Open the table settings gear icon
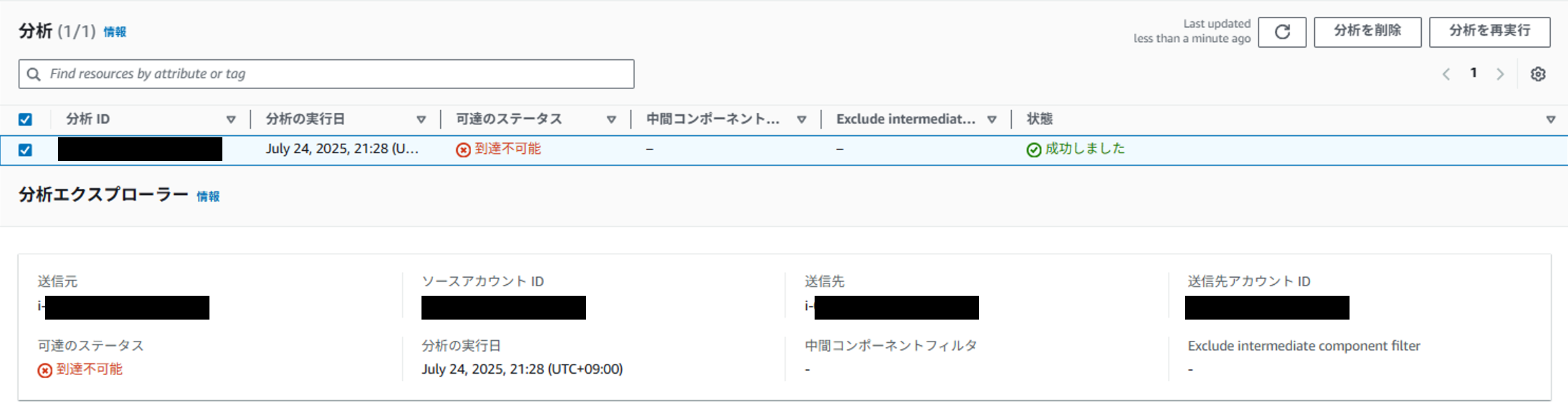This screenshot has width=1568, height=404. tap(1538, 74)
